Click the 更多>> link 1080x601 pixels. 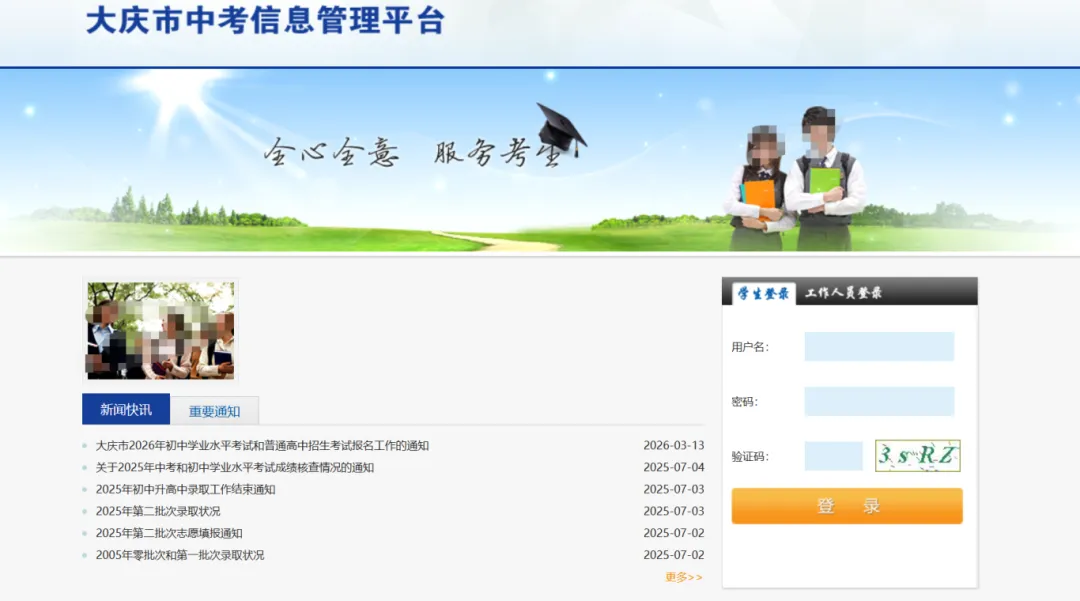(683, 577)
